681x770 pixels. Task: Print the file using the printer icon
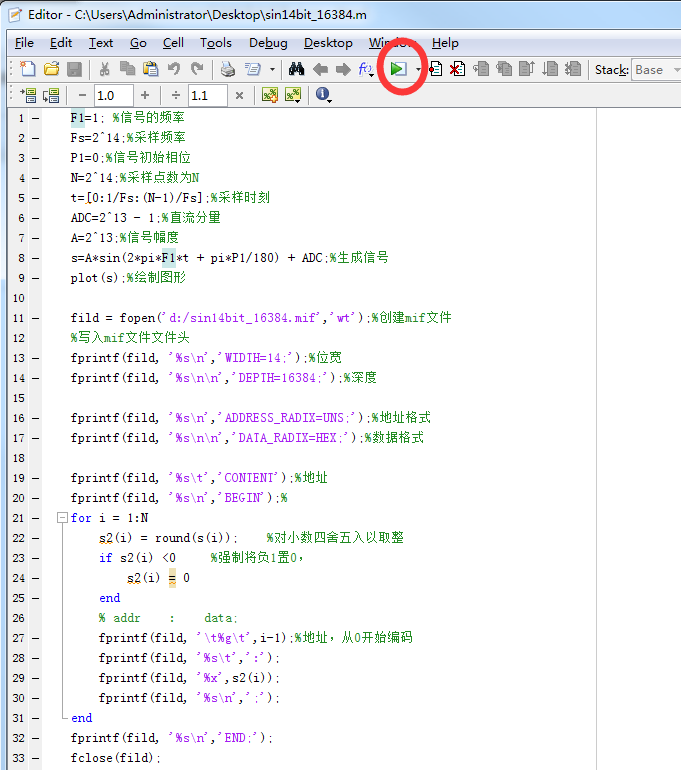[x=227, y=69]
